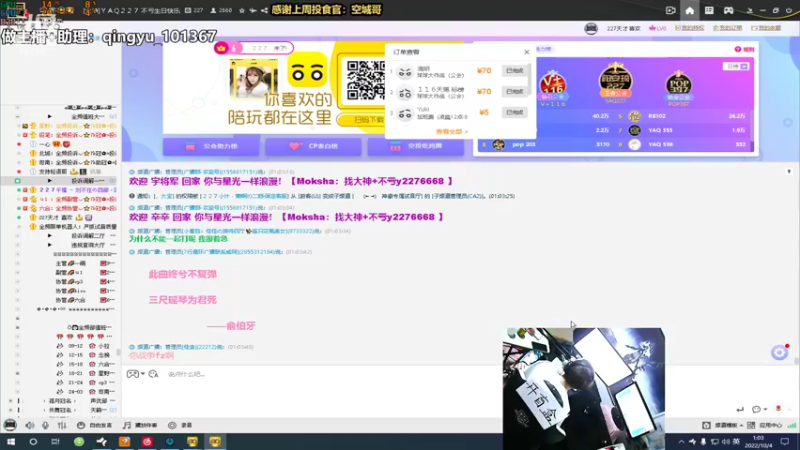
Task: Click 已完成 button on the first ¥70 order
Action: (514, 70)
